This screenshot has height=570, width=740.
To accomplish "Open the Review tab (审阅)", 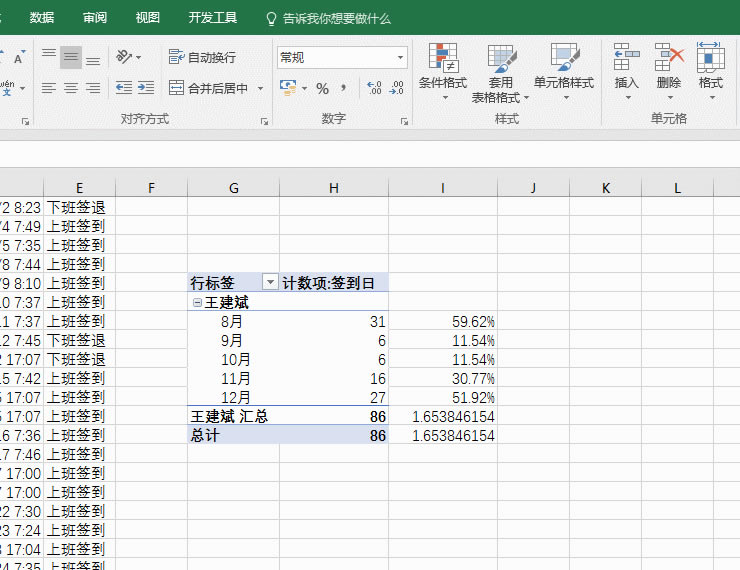I will coord(95,17).
